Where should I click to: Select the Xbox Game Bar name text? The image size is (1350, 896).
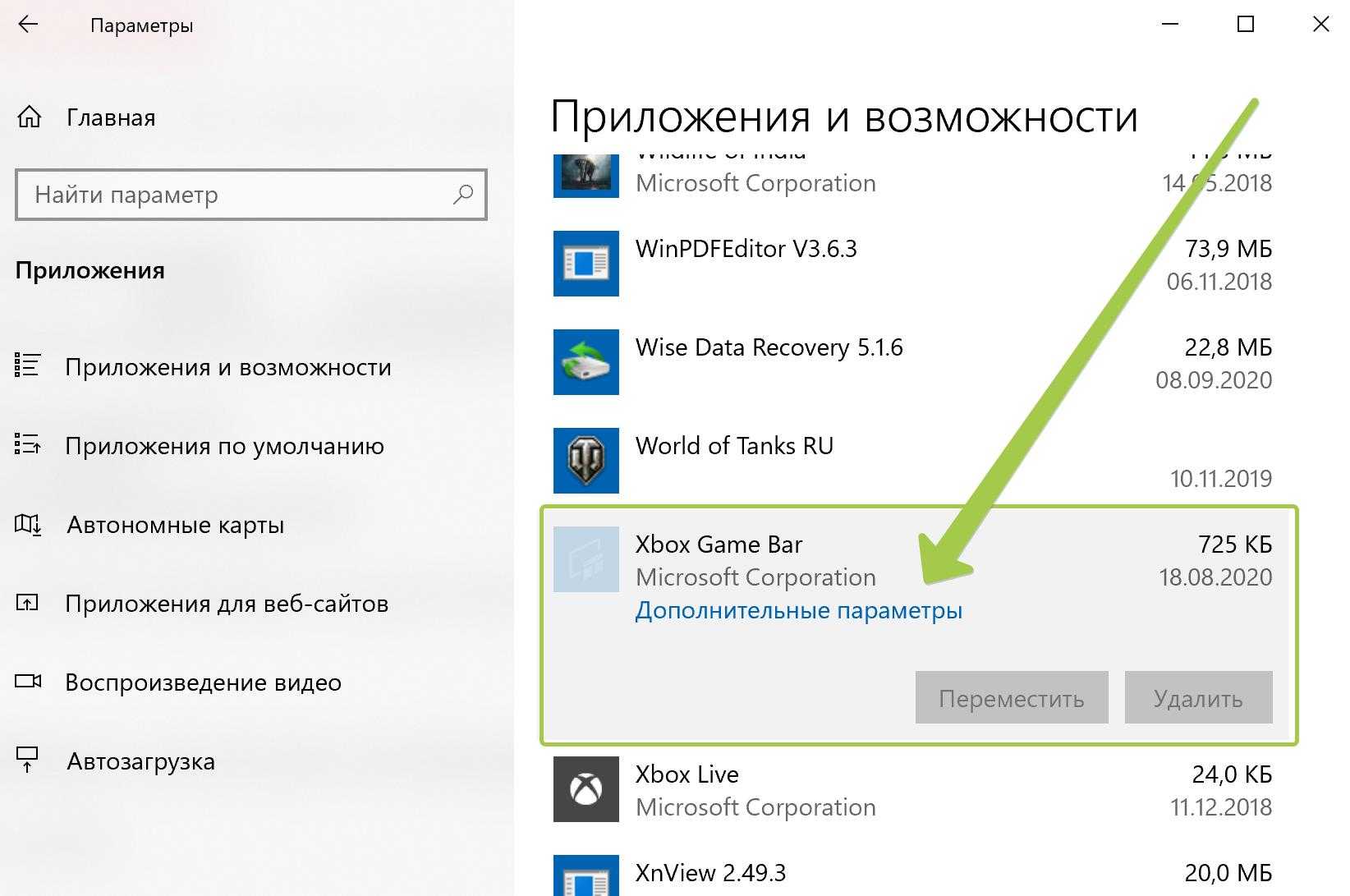[719, 544]
